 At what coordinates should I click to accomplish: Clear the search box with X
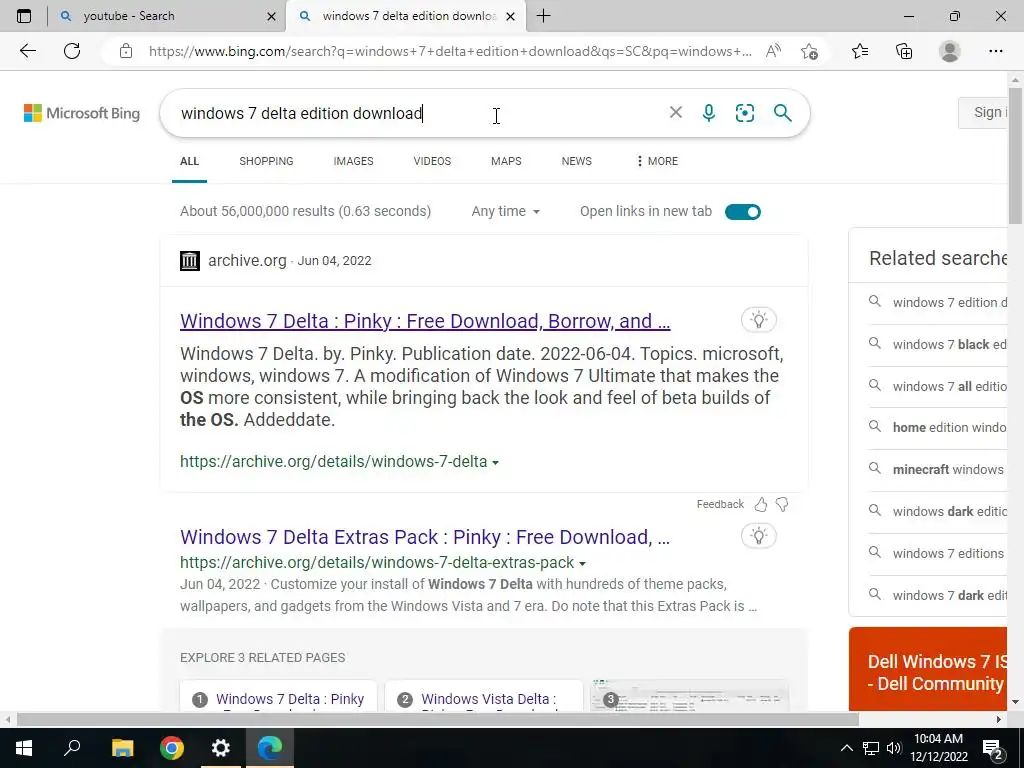click(676, 112)
